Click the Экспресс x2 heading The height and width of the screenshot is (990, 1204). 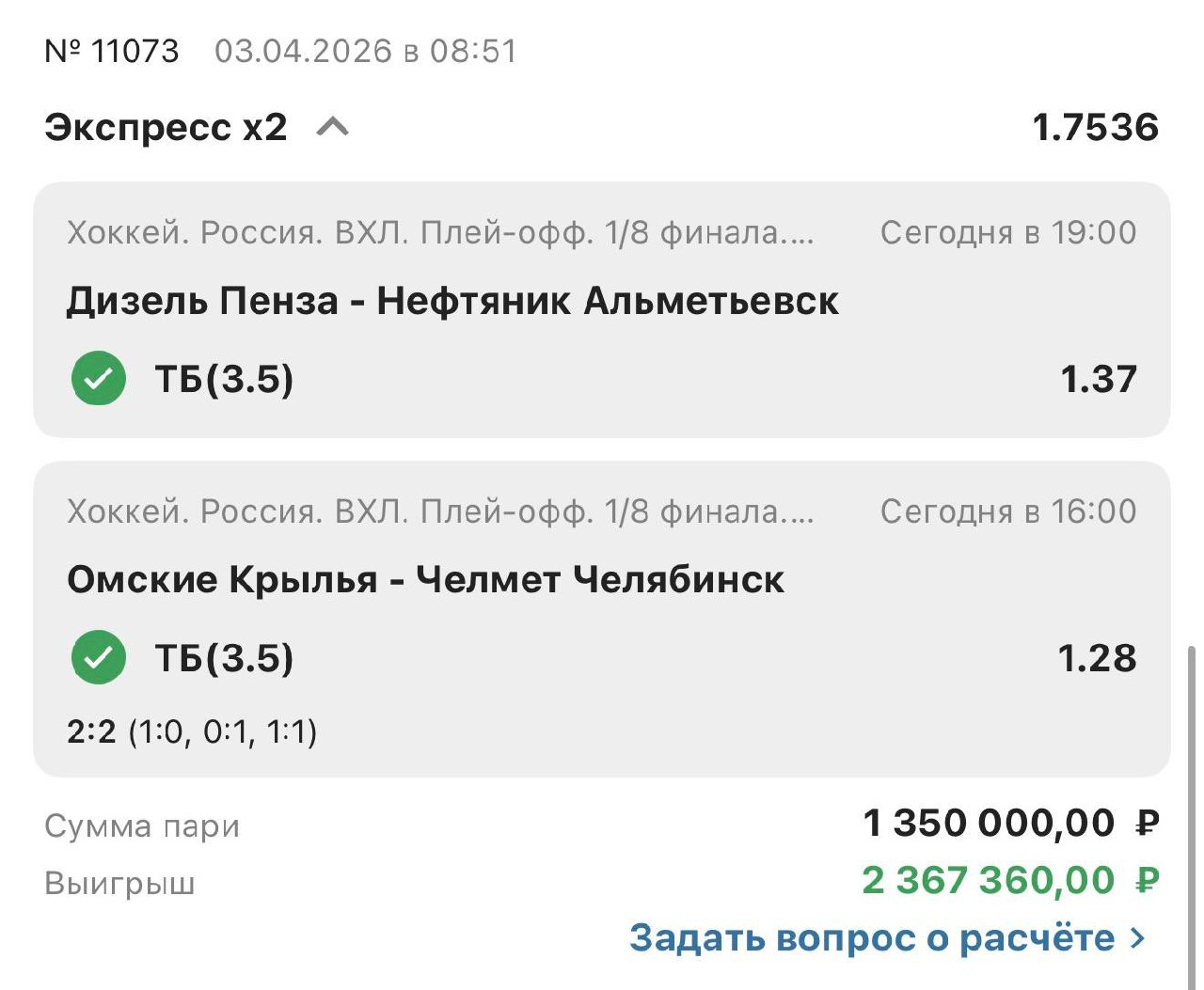click(166, 127)
